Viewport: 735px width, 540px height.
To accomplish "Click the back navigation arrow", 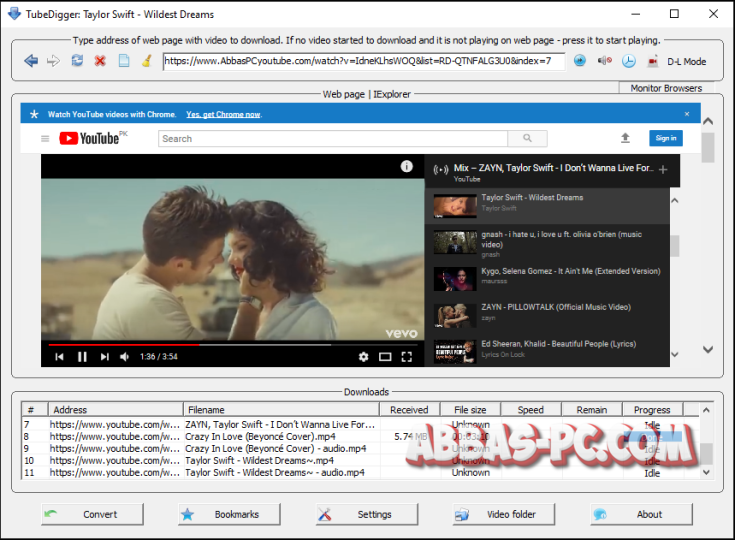I will click(31, 61).
